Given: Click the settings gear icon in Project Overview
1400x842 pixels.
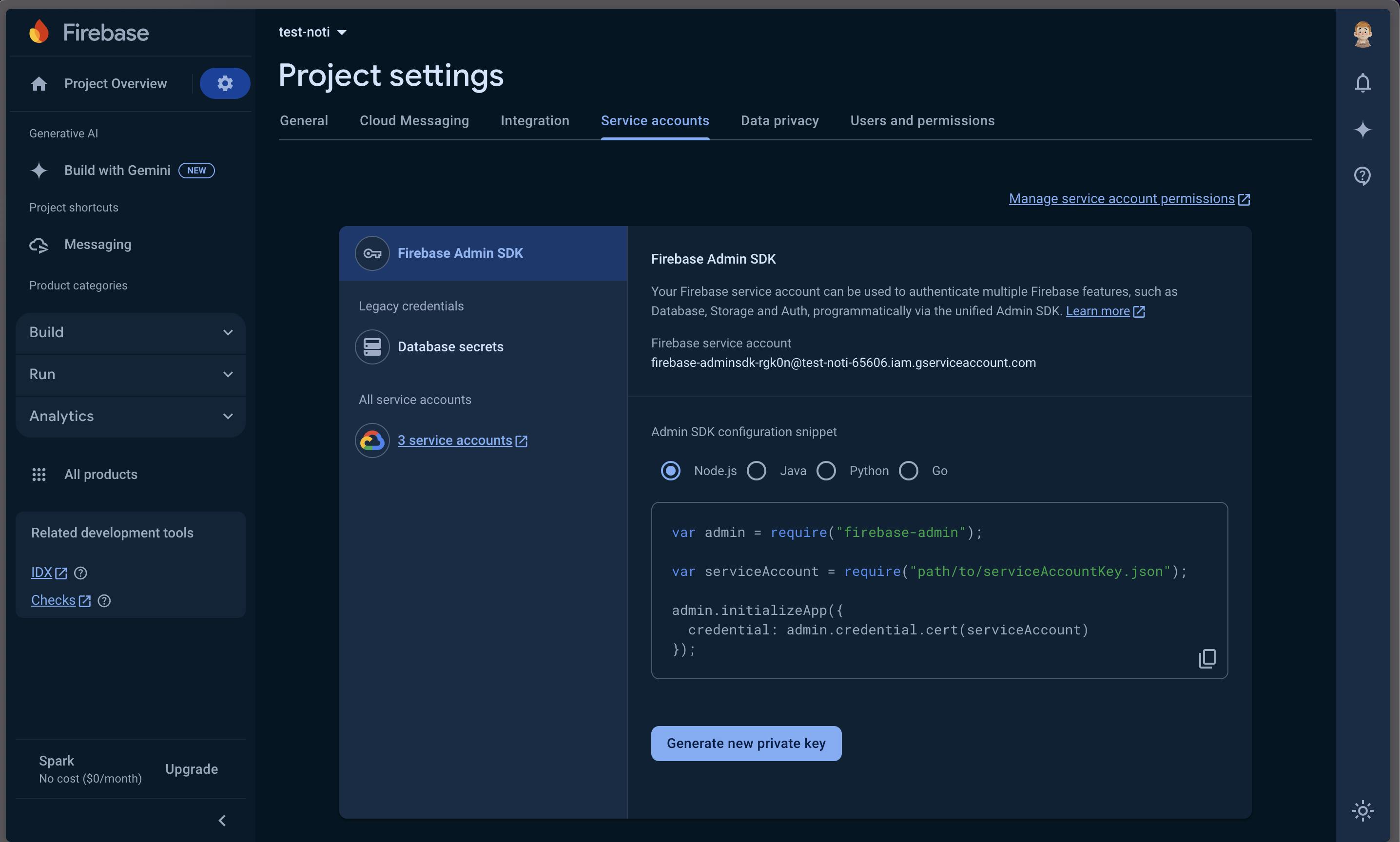Looking at the screenshot, I should pos(224,83).
